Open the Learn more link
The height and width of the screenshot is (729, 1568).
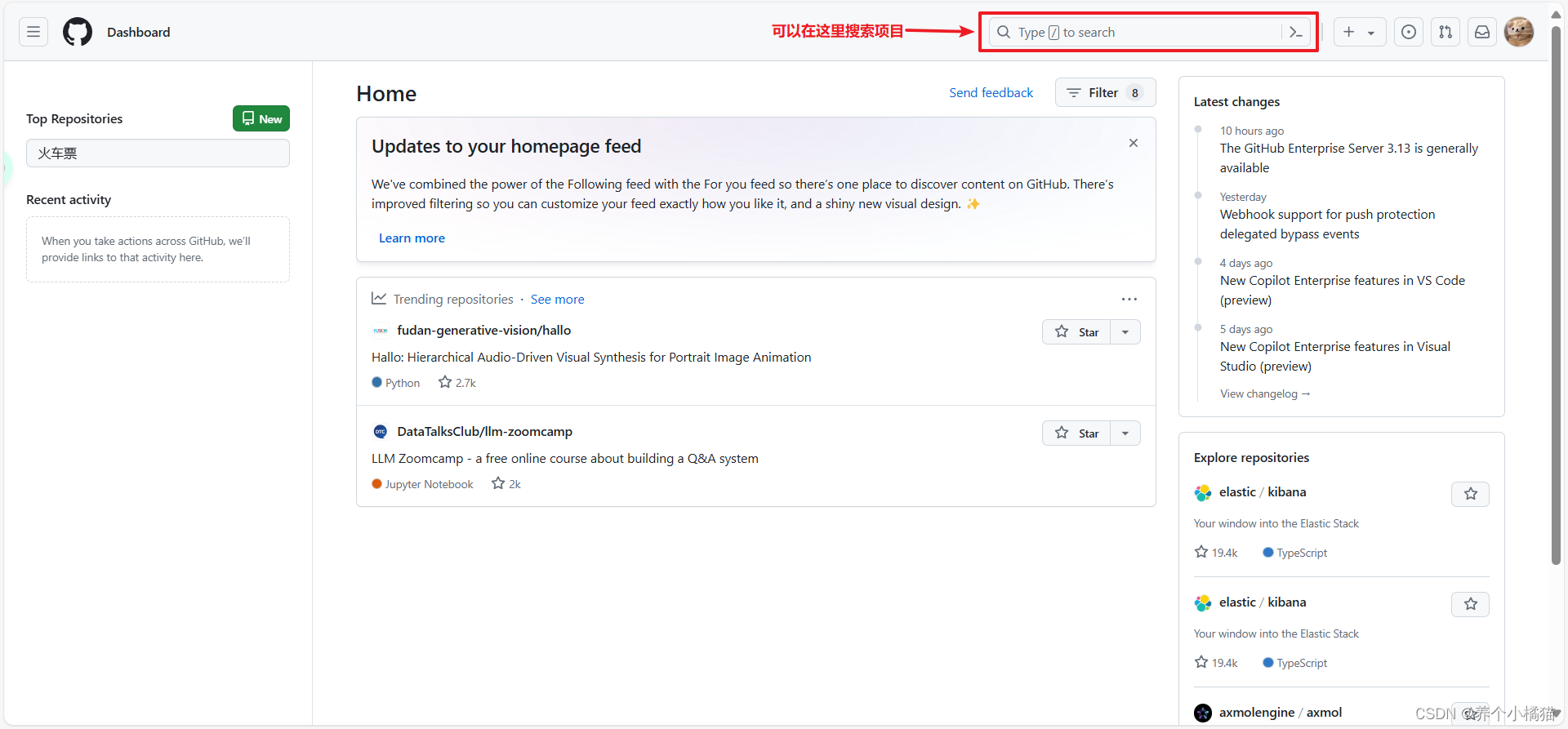pos(412,238)
